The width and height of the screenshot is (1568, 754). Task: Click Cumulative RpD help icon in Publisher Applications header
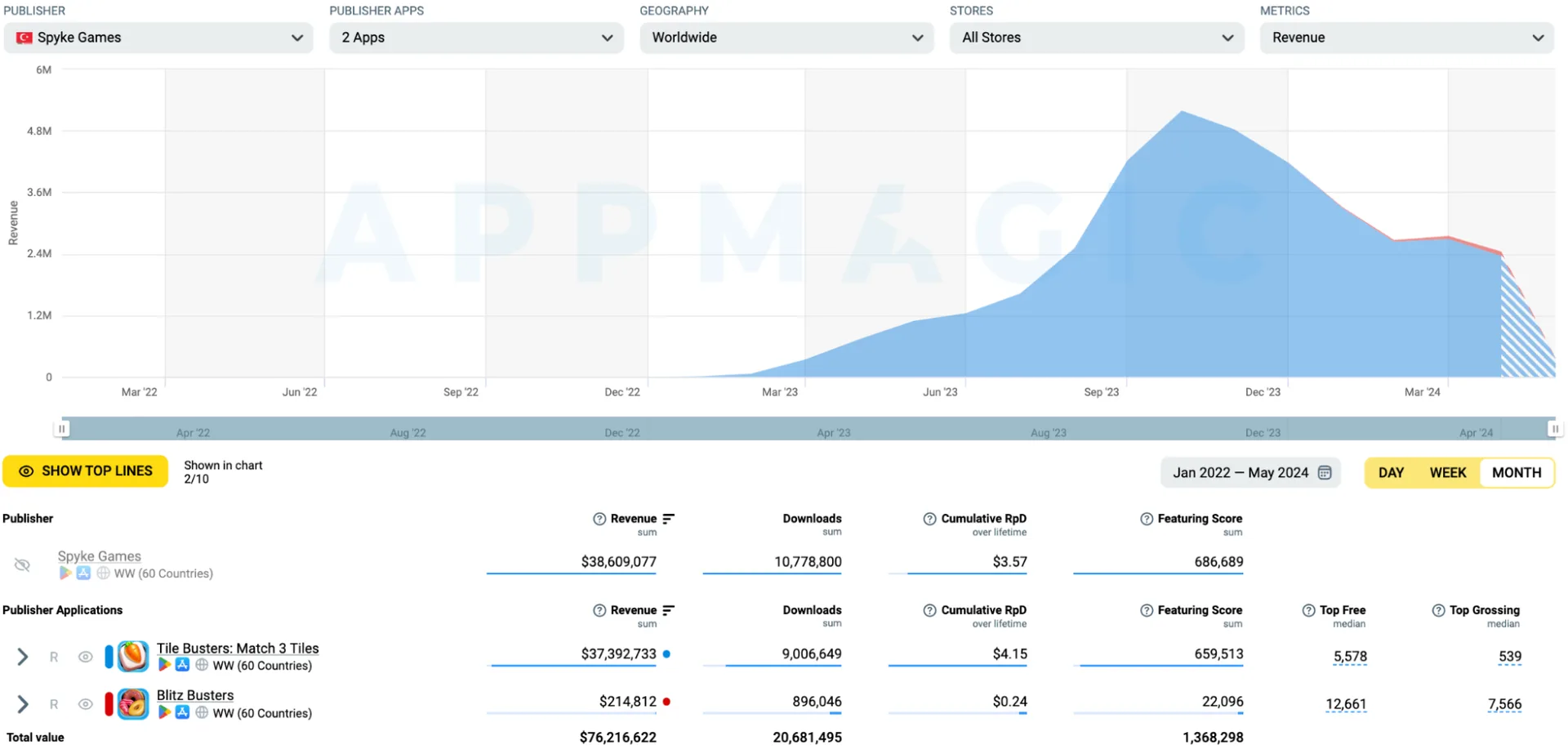click(930, 610)
